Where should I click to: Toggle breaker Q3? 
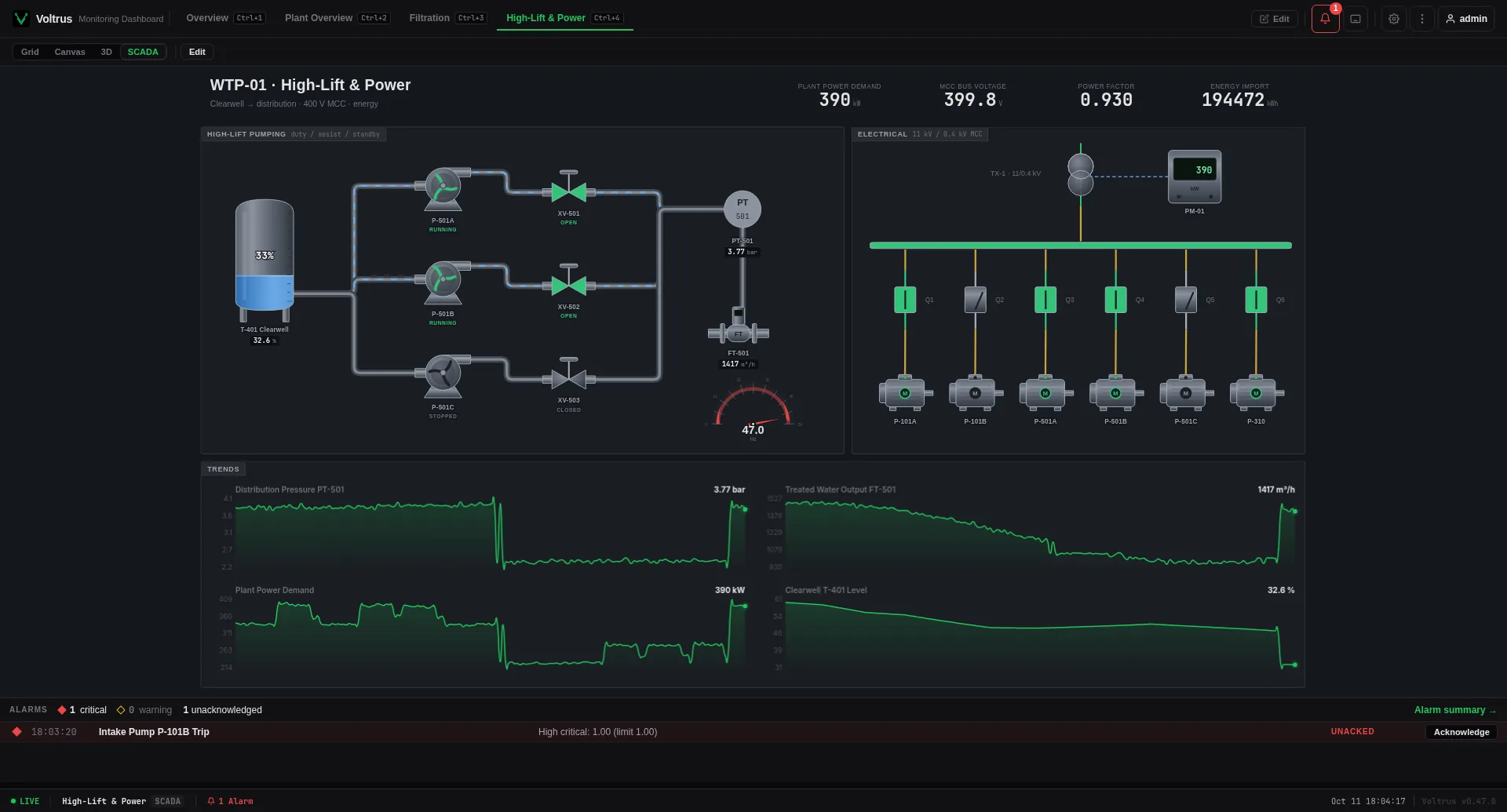pos(1045,300)
